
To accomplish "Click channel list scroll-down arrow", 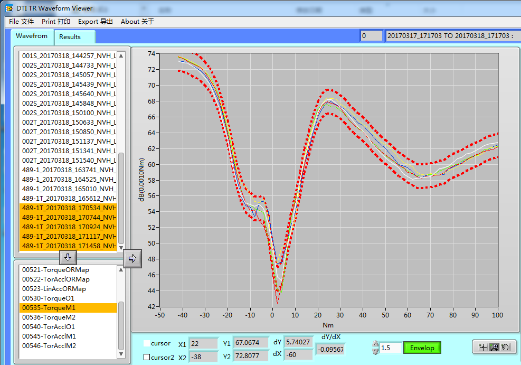I will [121, 354].
